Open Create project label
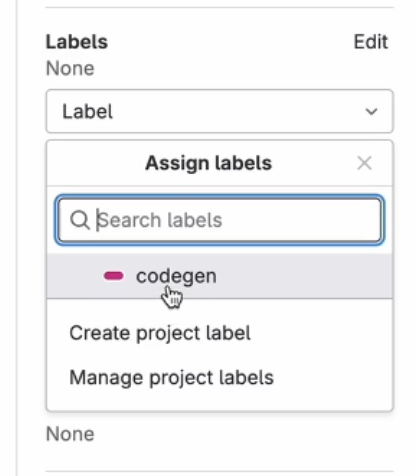 160,333
